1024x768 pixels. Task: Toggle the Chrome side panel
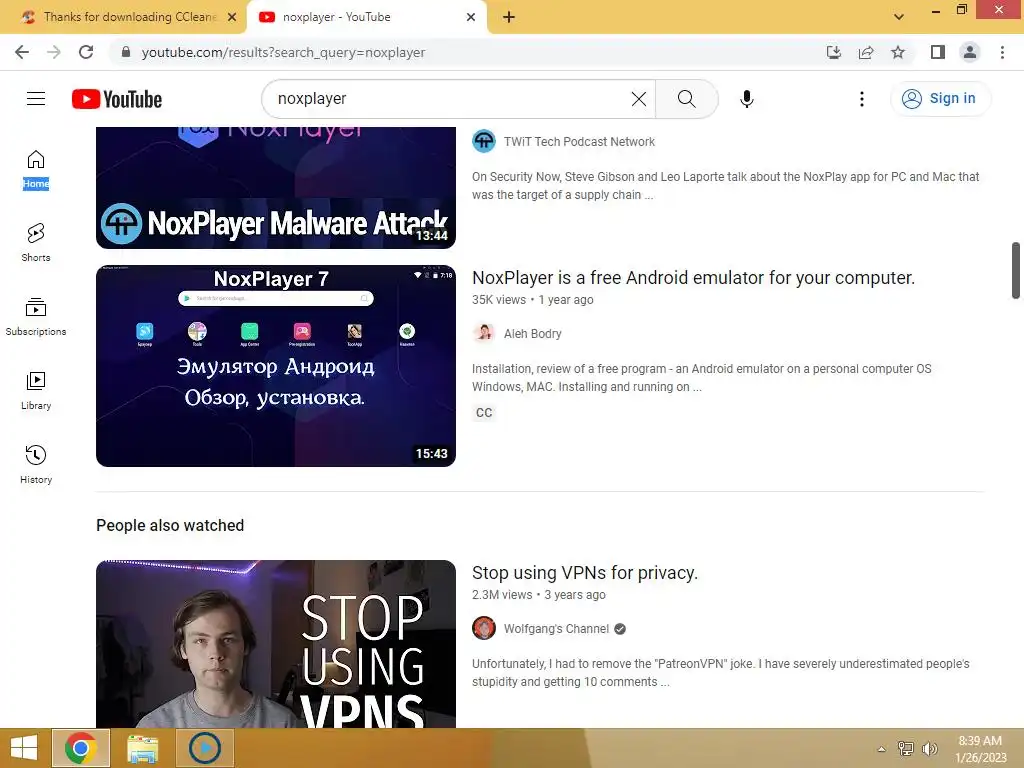[938, 52]
